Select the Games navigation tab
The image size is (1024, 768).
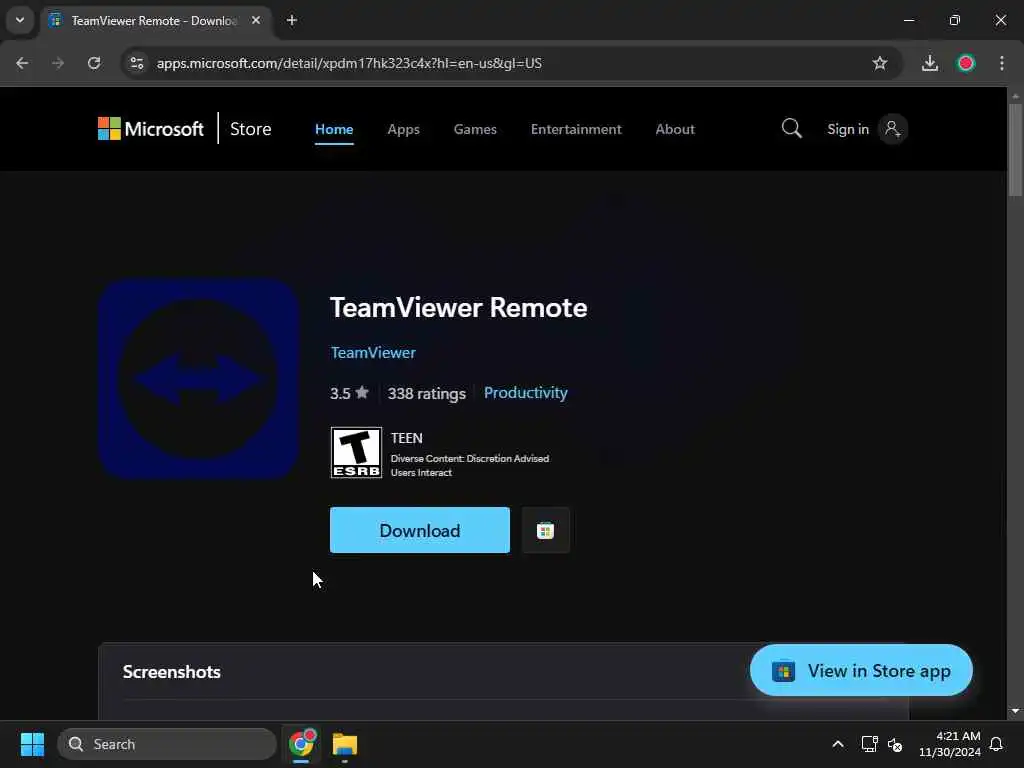475,129
